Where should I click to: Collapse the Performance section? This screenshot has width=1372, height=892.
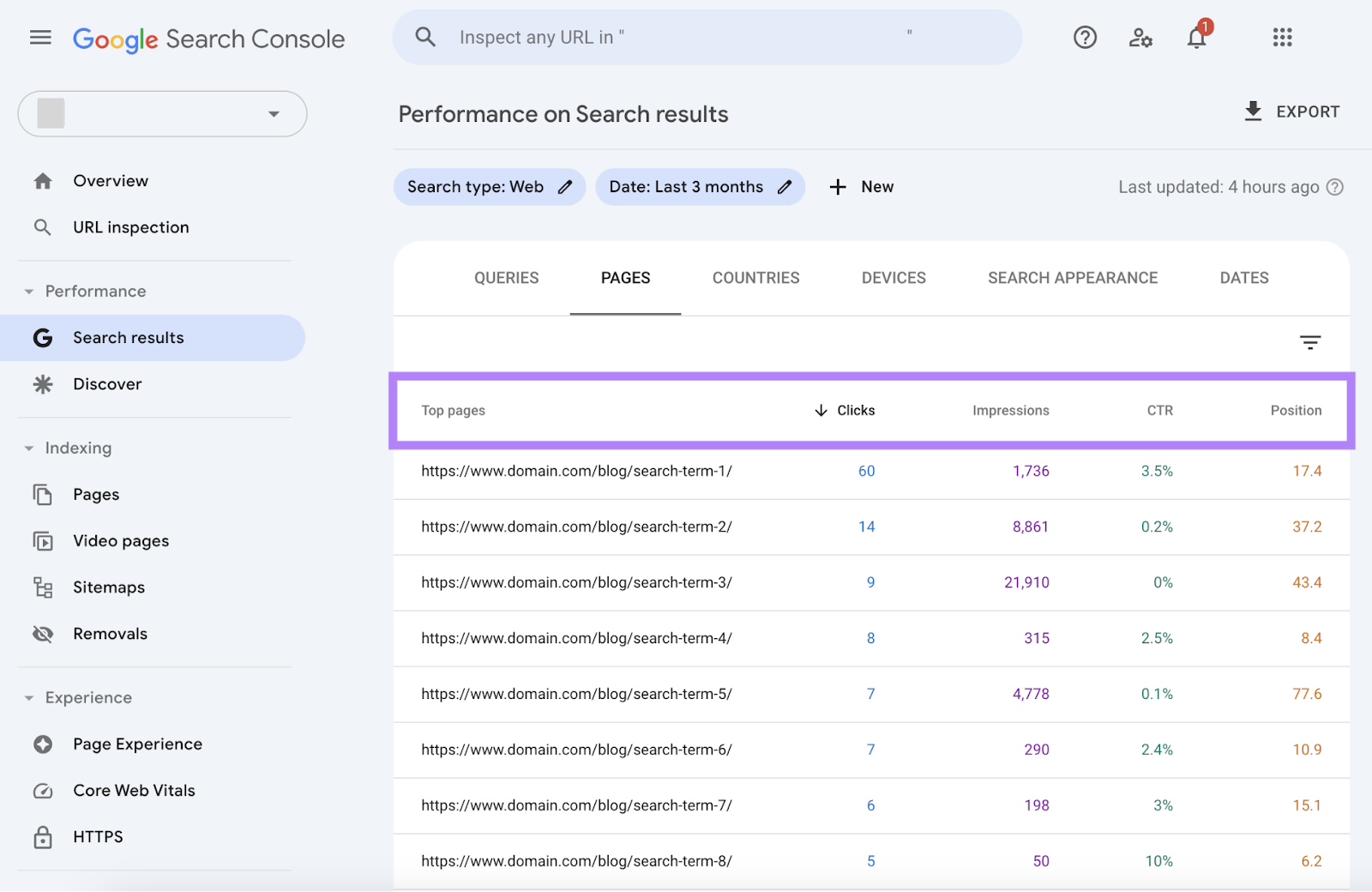point(28,291)
